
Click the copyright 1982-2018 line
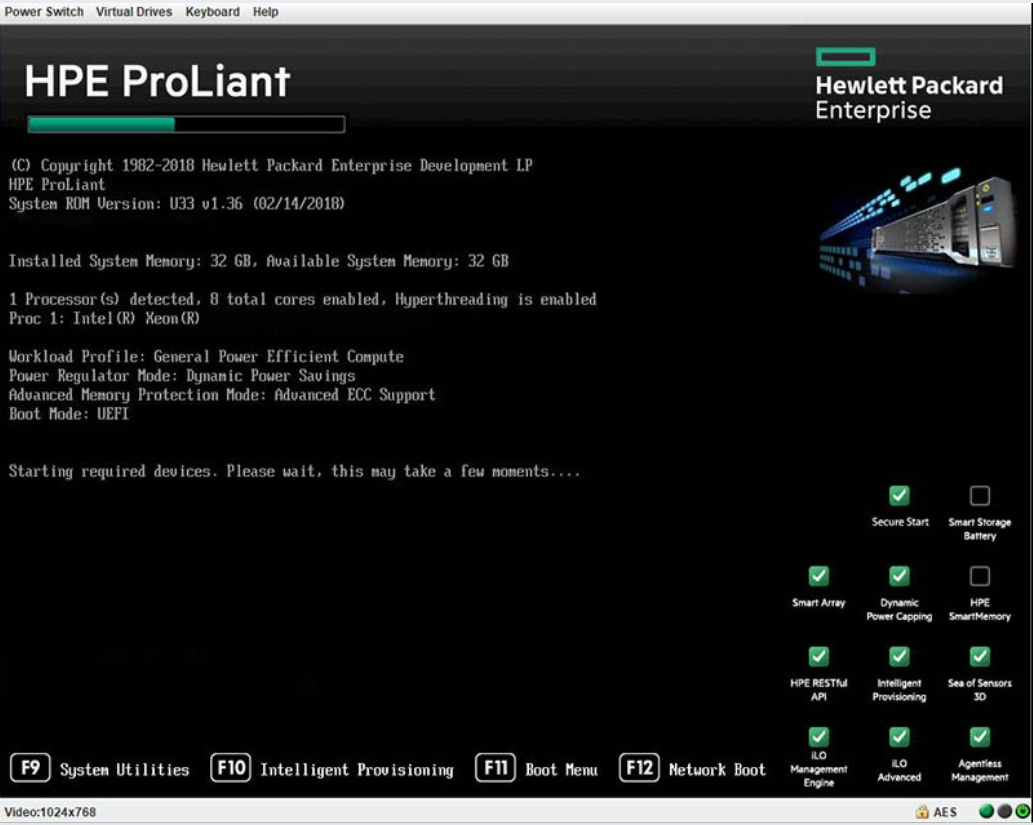point(271,165)
